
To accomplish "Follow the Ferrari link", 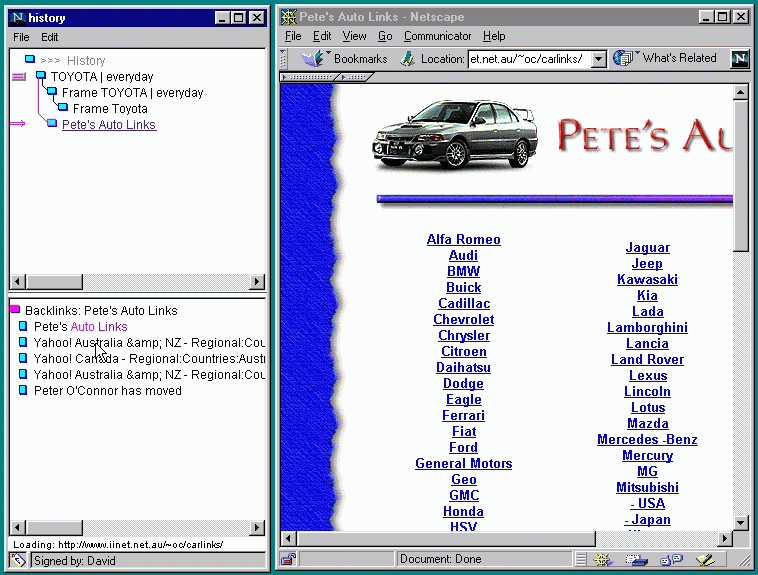I will pyautogui.click(x=464, y=415).
